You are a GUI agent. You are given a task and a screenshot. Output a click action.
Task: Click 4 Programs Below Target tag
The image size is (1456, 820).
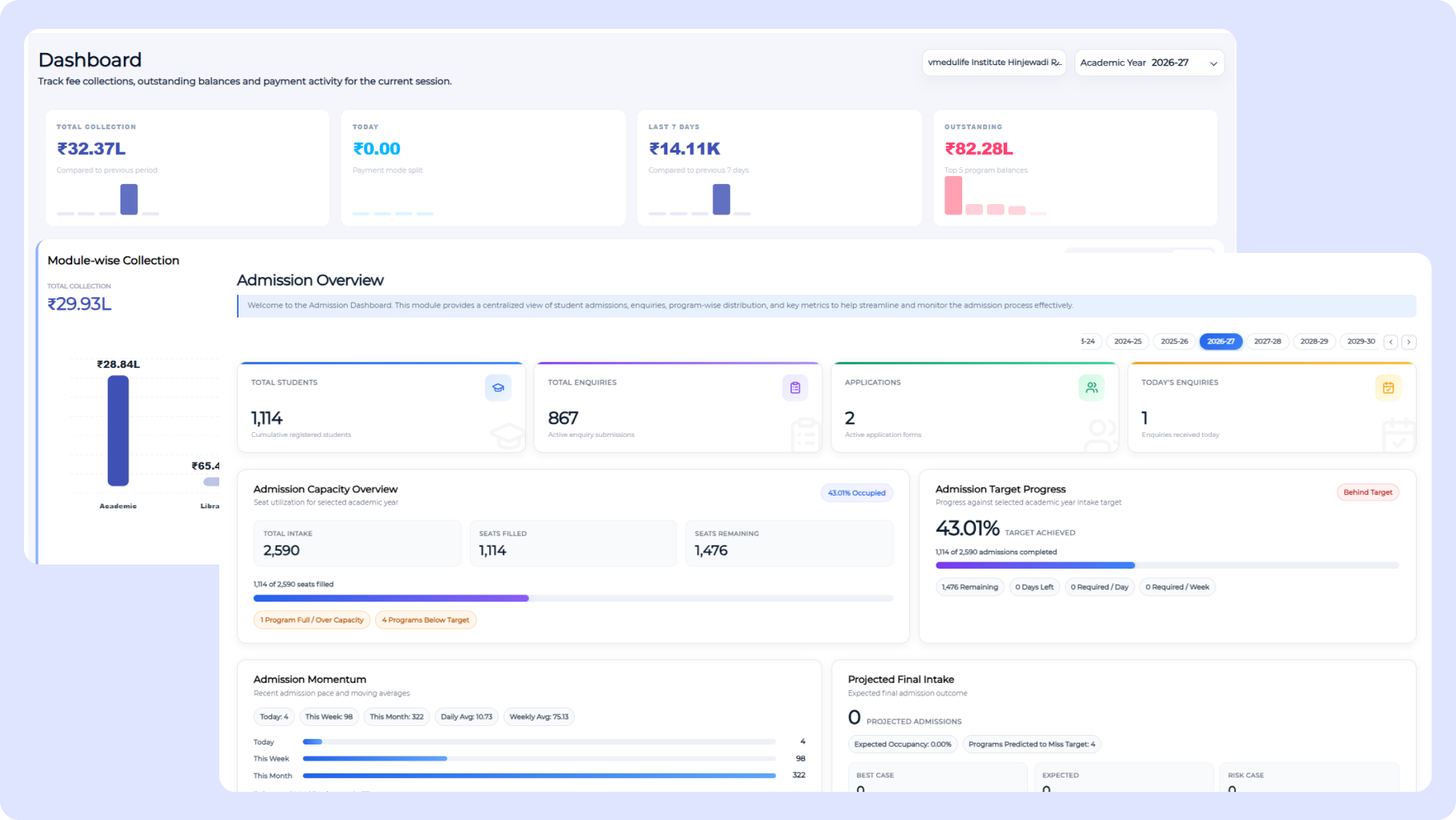tap(426, 620)
